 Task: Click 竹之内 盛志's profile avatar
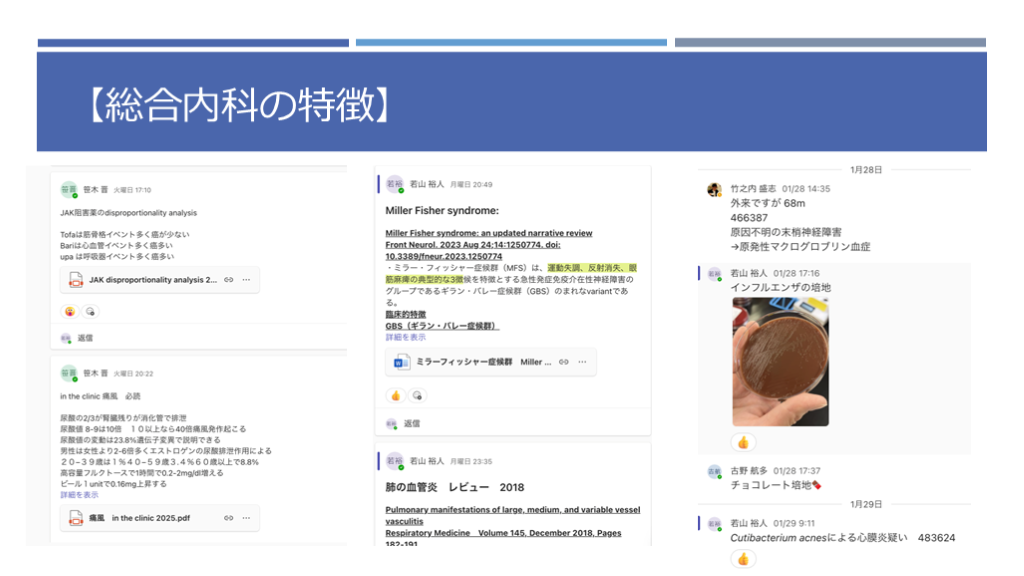714,190
